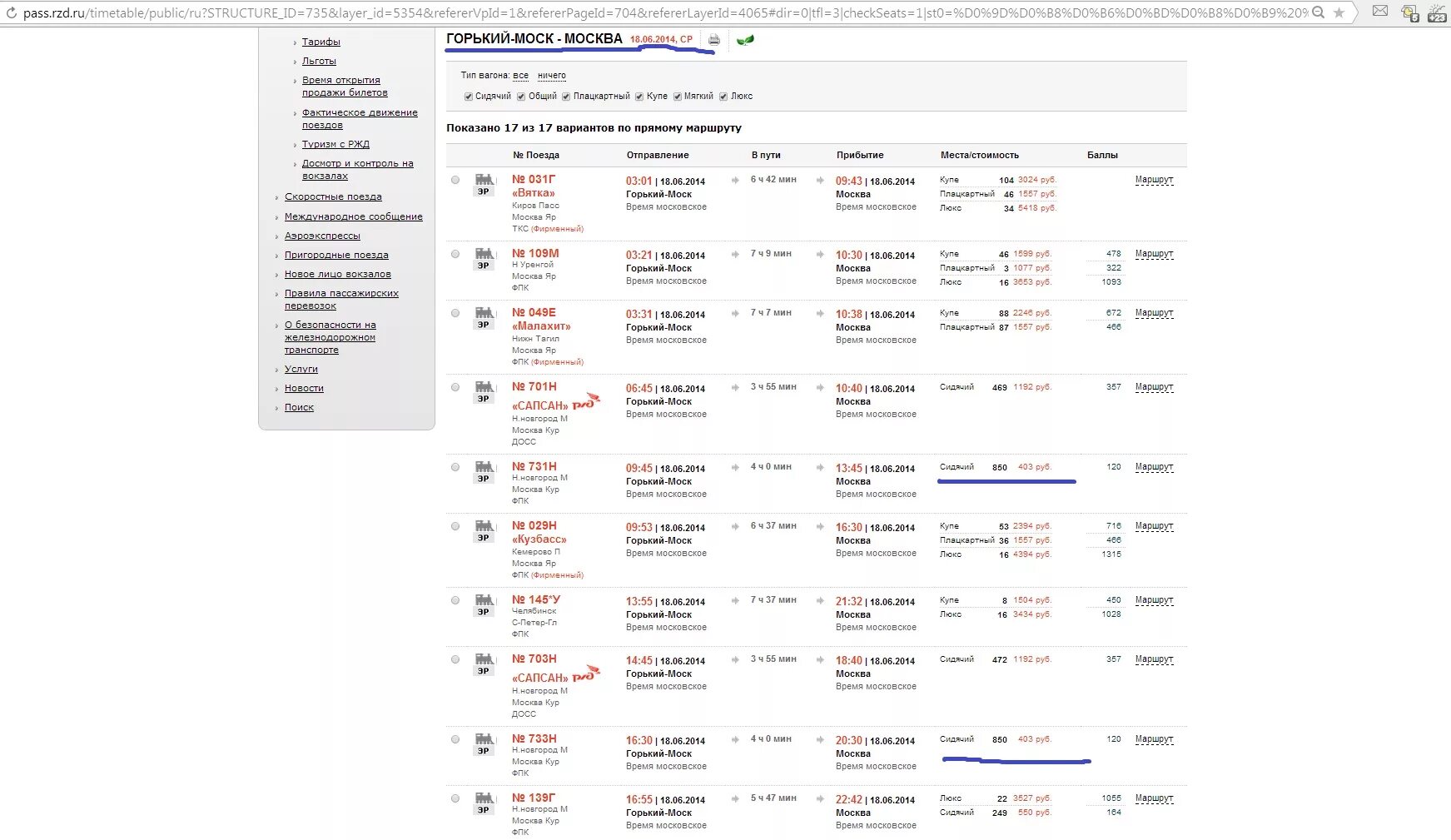1451x840 pixels.
Task: Click the browser address bar URL
Action: [x=664, y=13]
